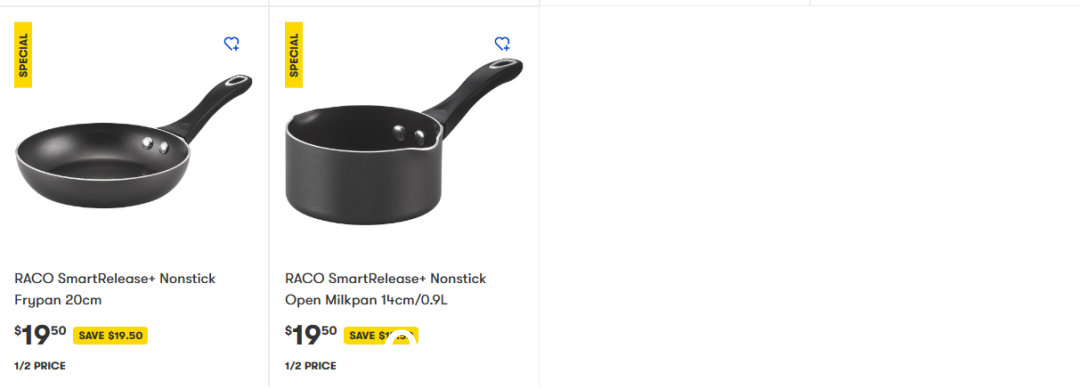Click the SPECIAL badge on the Milkpan card
Screen dimensions: 1080x389
coord(294,55)
